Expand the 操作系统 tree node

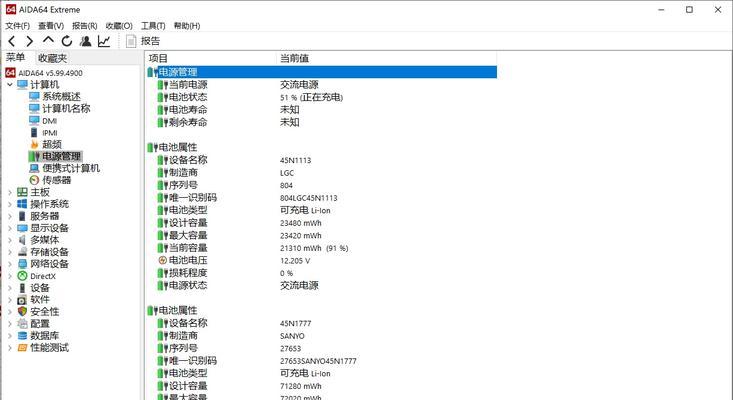[x=10, y=204]
